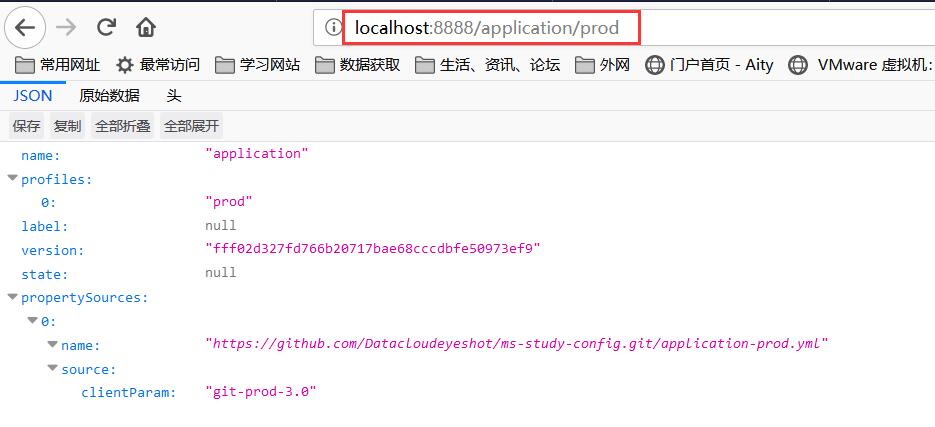This screenshot has height=427, width=935.
Task: Switch to the 头 tab
Action: (174, 95)
